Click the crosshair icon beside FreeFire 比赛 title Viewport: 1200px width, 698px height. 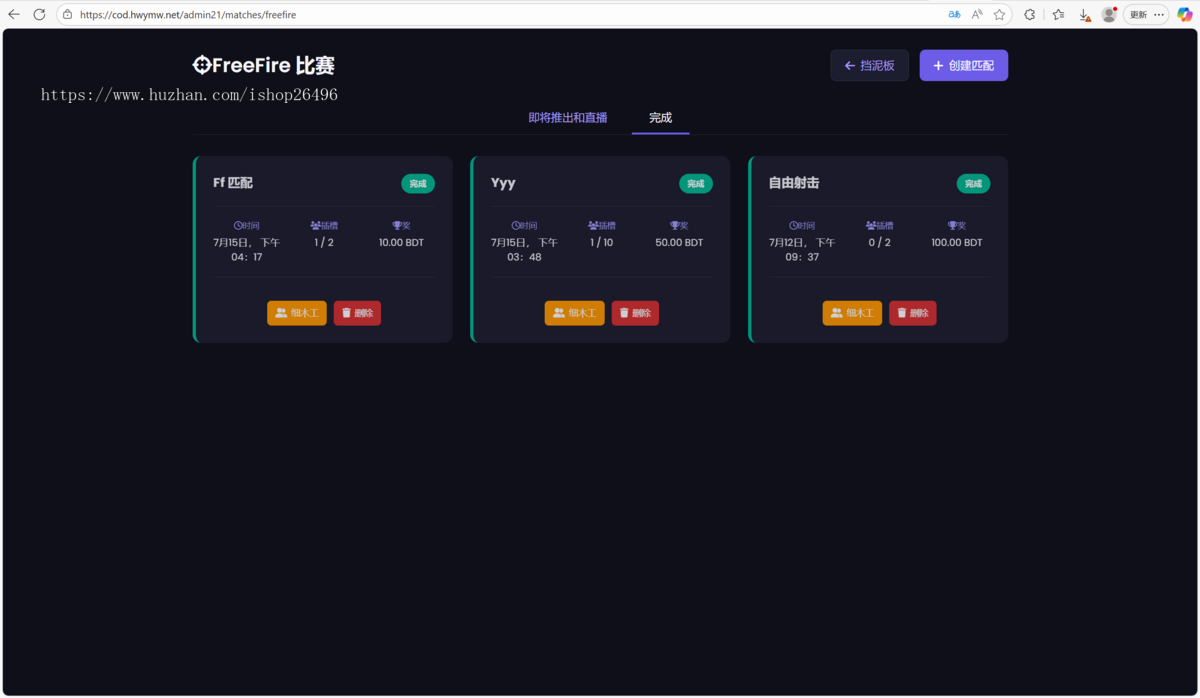[200, 64]
